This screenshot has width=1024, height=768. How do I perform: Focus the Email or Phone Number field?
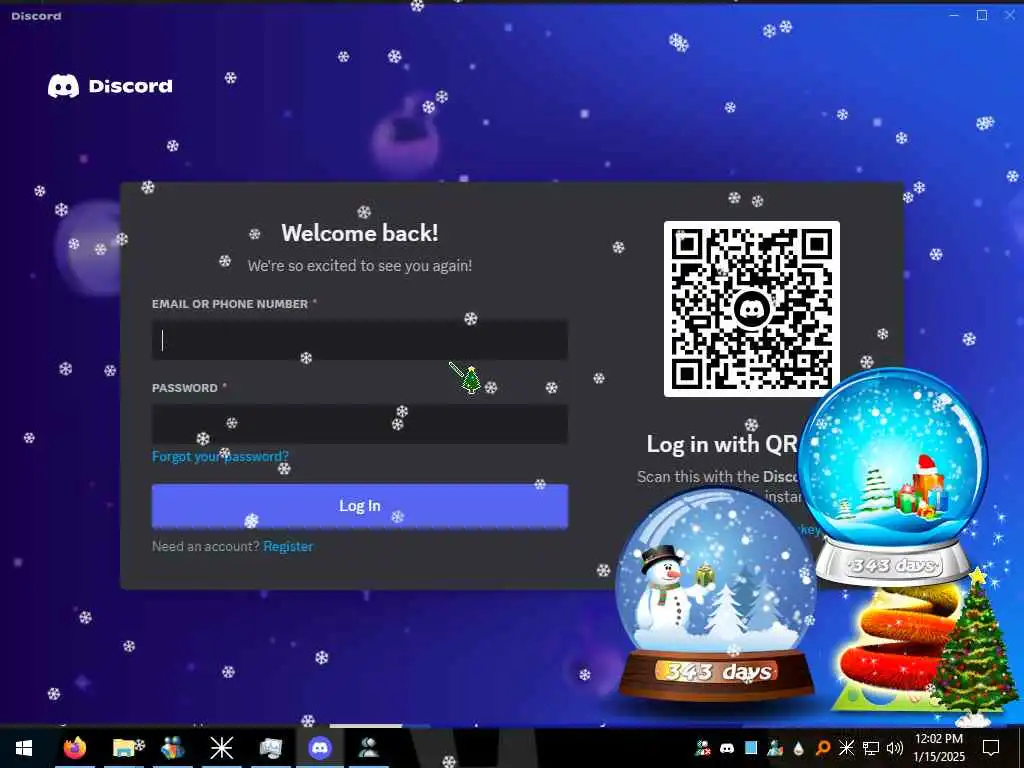coord(360,340)
